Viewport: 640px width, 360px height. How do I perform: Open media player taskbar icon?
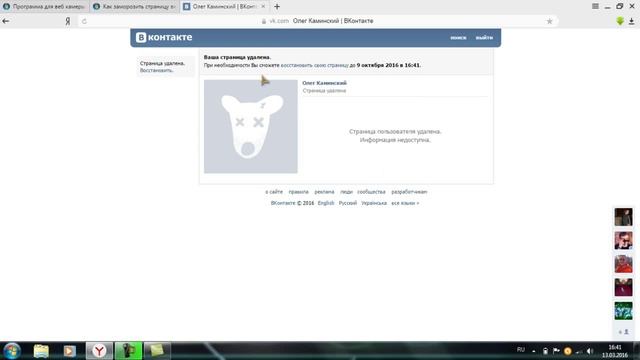(x=69, y=351)
